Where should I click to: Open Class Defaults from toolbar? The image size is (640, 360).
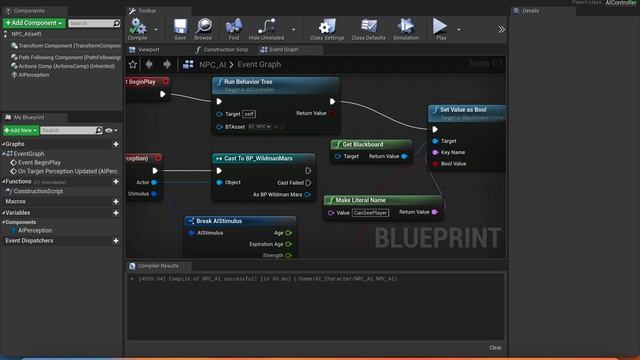pos(369,29)
